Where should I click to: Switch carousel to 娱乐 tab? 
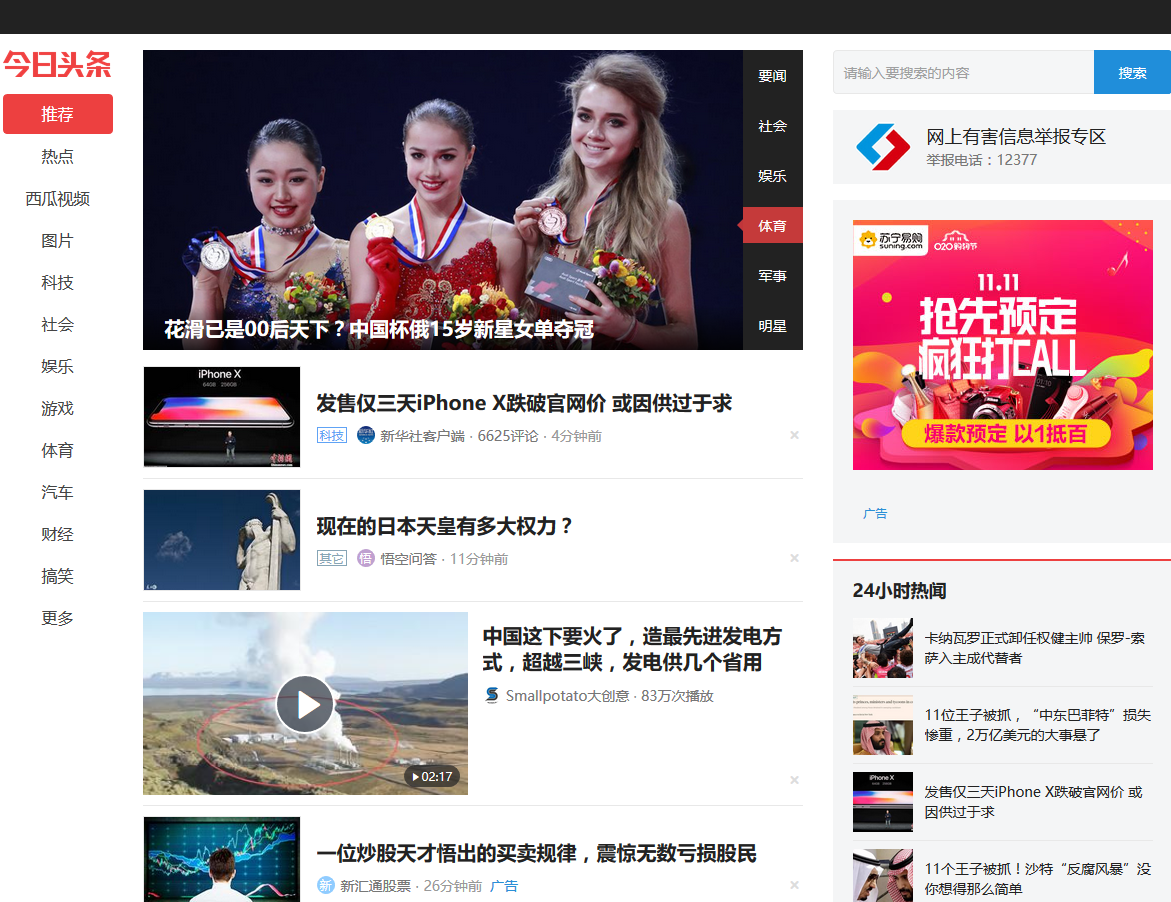click(772, 175)
